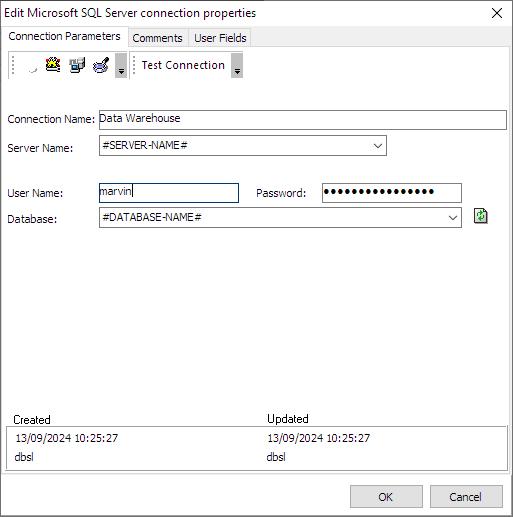
Task: Click the 'Server Name:' label
Action: coord(40,148)
